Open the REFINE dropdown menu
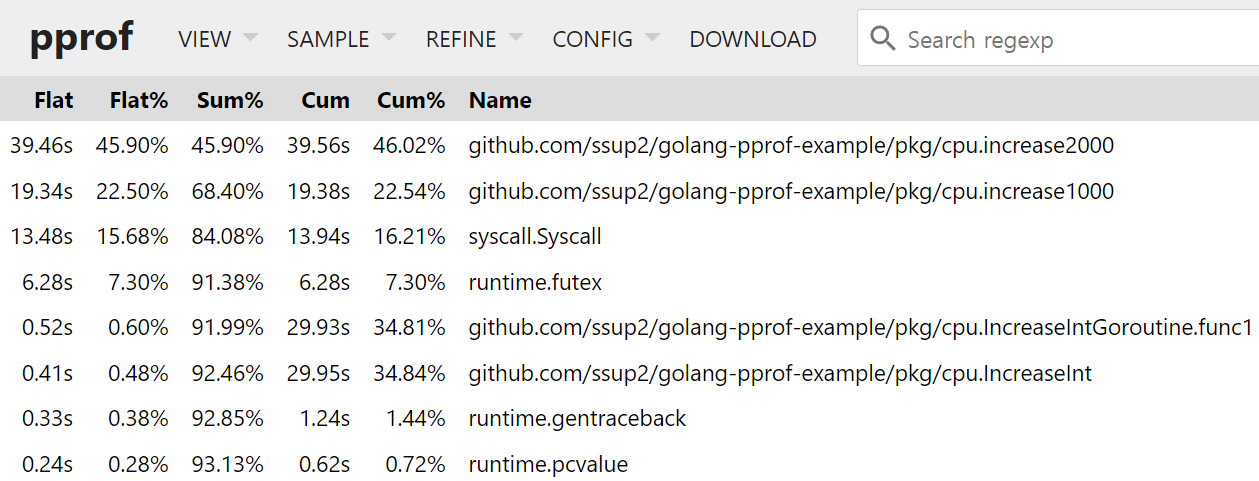Image resolution: width=1259 pixels, height=481 pixels. 474,39
